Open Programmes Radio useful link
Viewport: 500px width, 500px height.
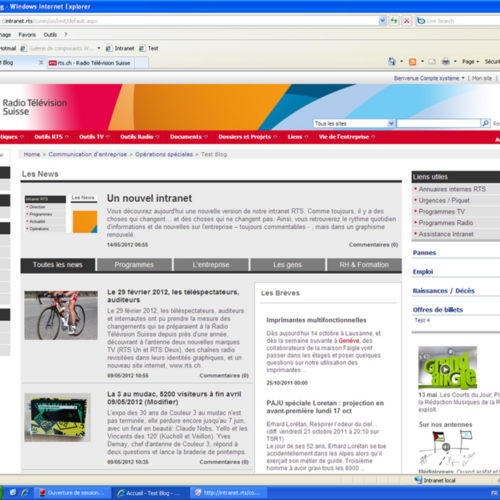pyautogui.click(x=446, y=223)
